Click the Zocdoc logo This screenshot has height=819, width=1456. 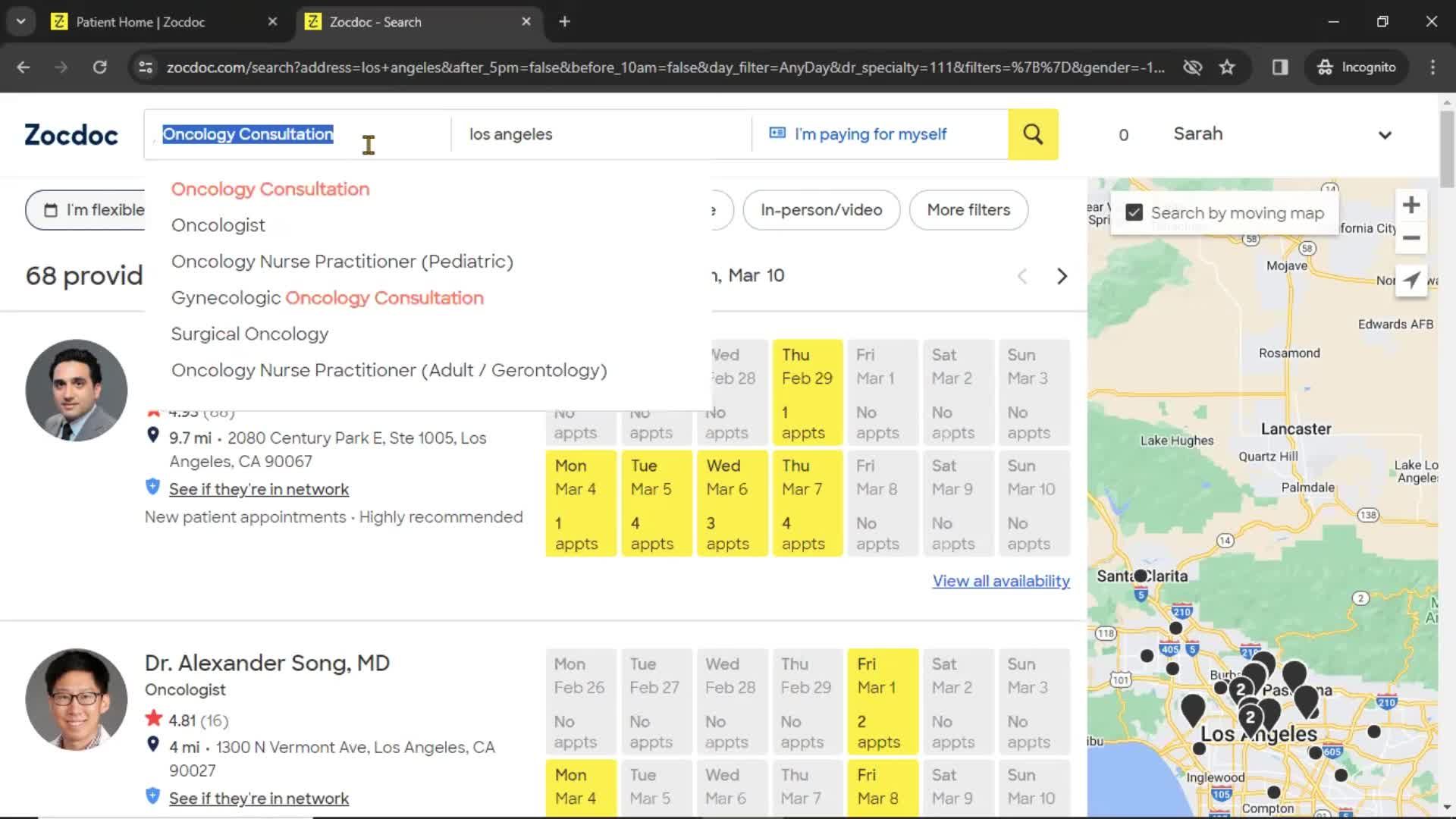71,135
